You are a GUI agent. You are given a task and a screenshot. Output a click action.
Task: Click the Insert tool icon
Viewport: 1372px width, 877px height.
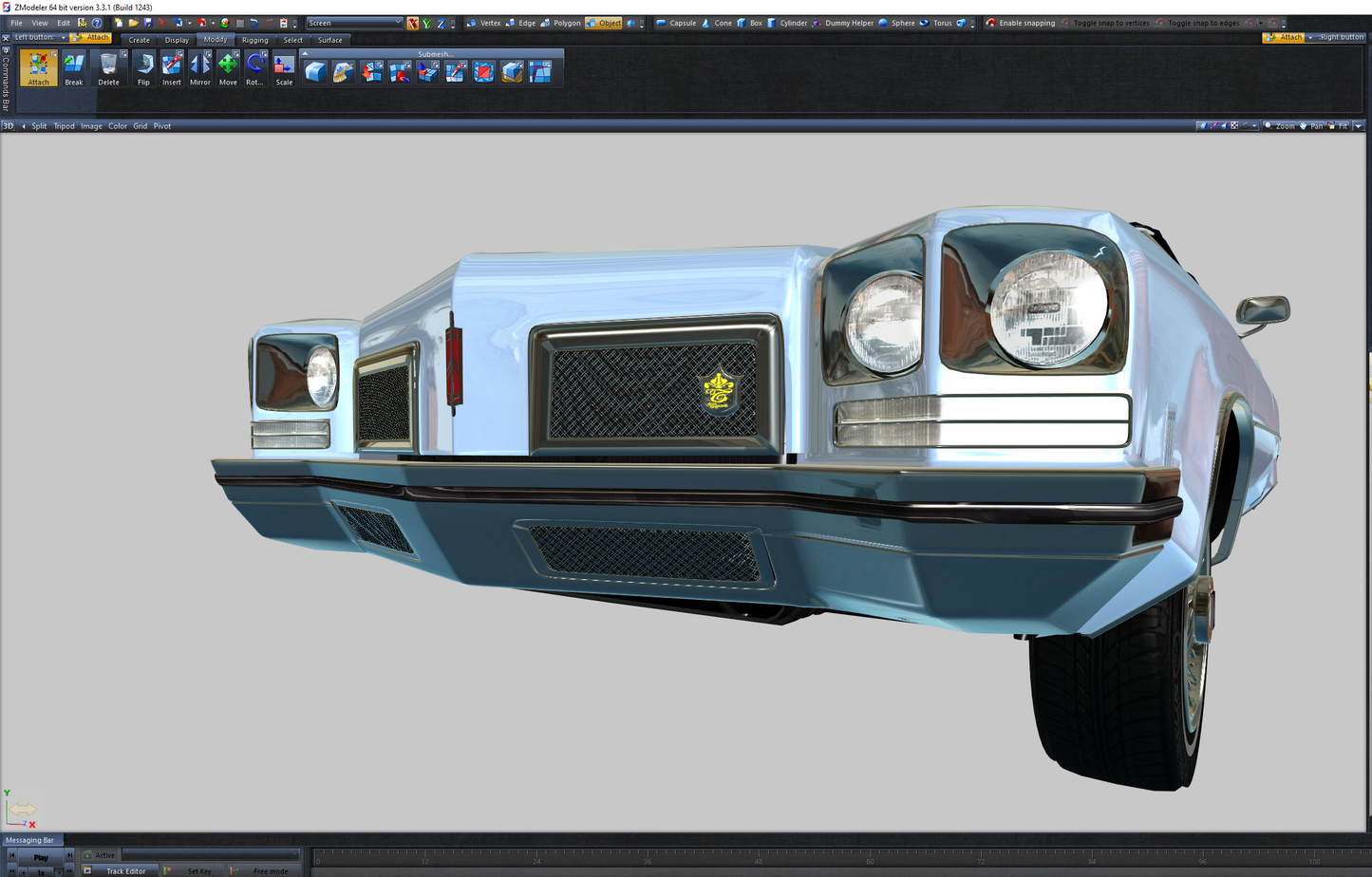tap(172, 68)
